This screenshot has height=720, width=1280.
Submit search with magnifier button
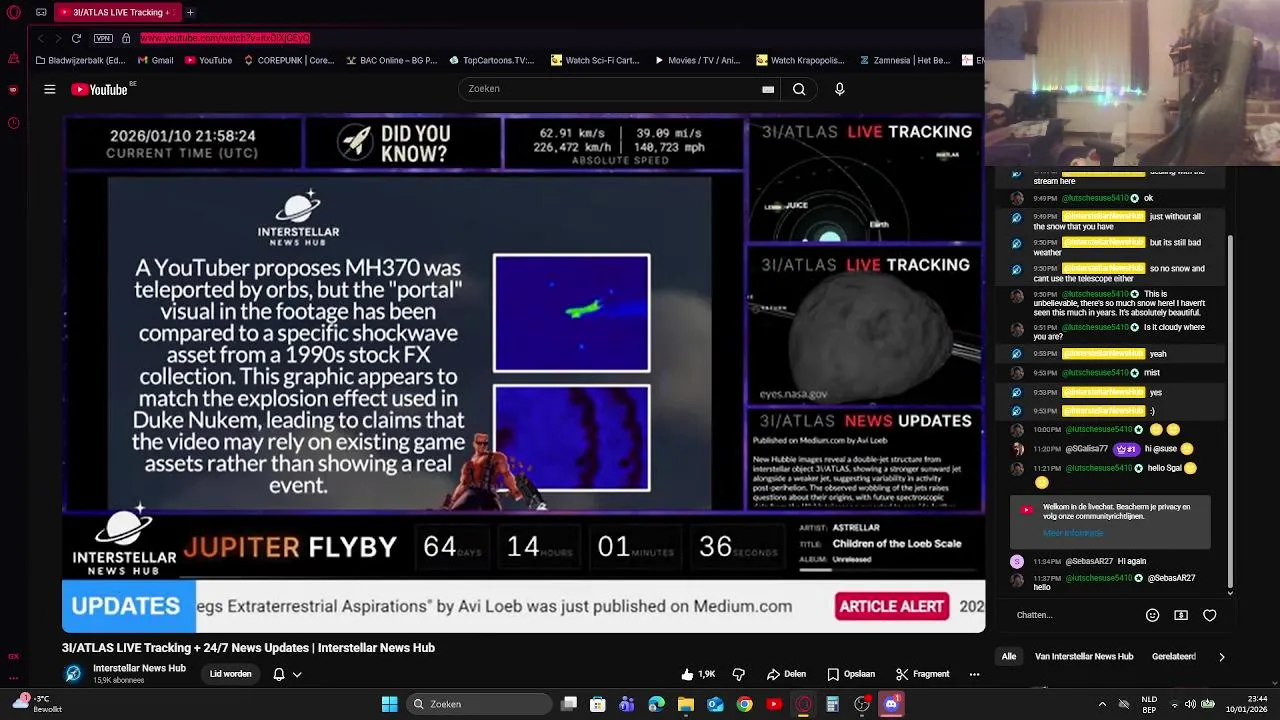click(x=799, y=89)
